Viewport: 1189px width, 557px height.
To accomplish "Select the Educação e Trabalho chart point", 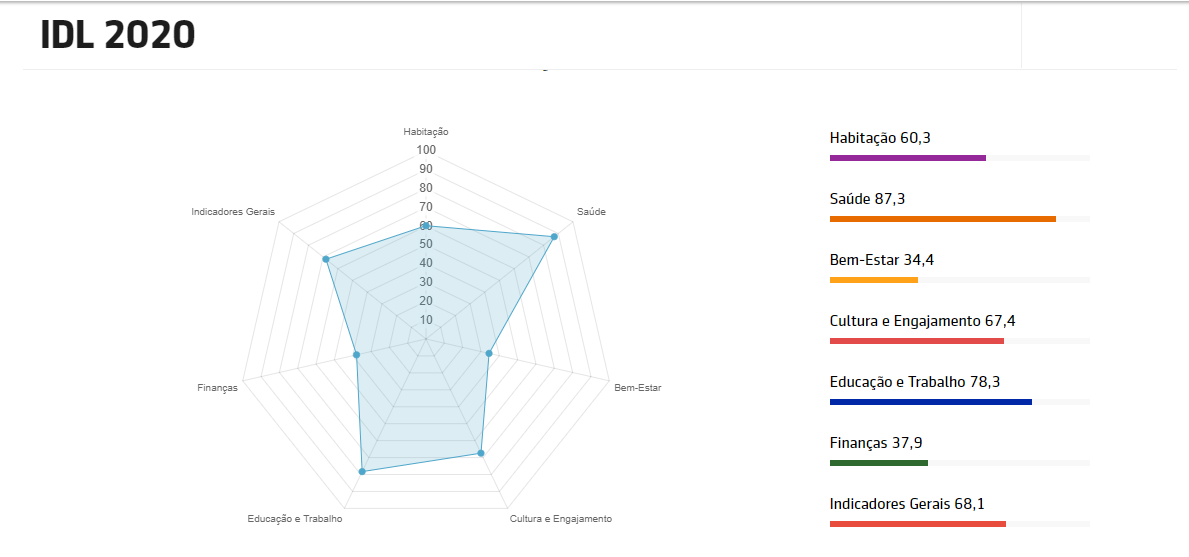I will tap(362, 471).
